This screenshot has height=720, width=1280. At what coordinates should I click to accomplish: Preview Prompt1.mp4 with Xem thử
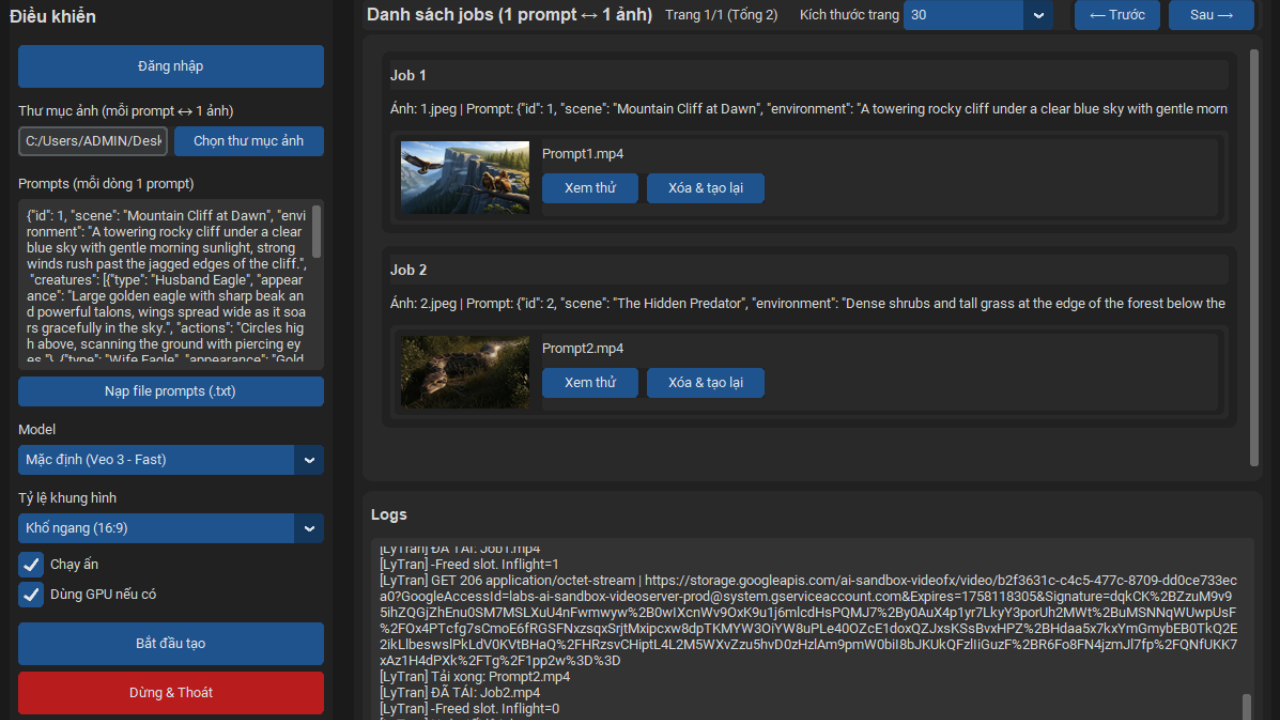point(590,188)
